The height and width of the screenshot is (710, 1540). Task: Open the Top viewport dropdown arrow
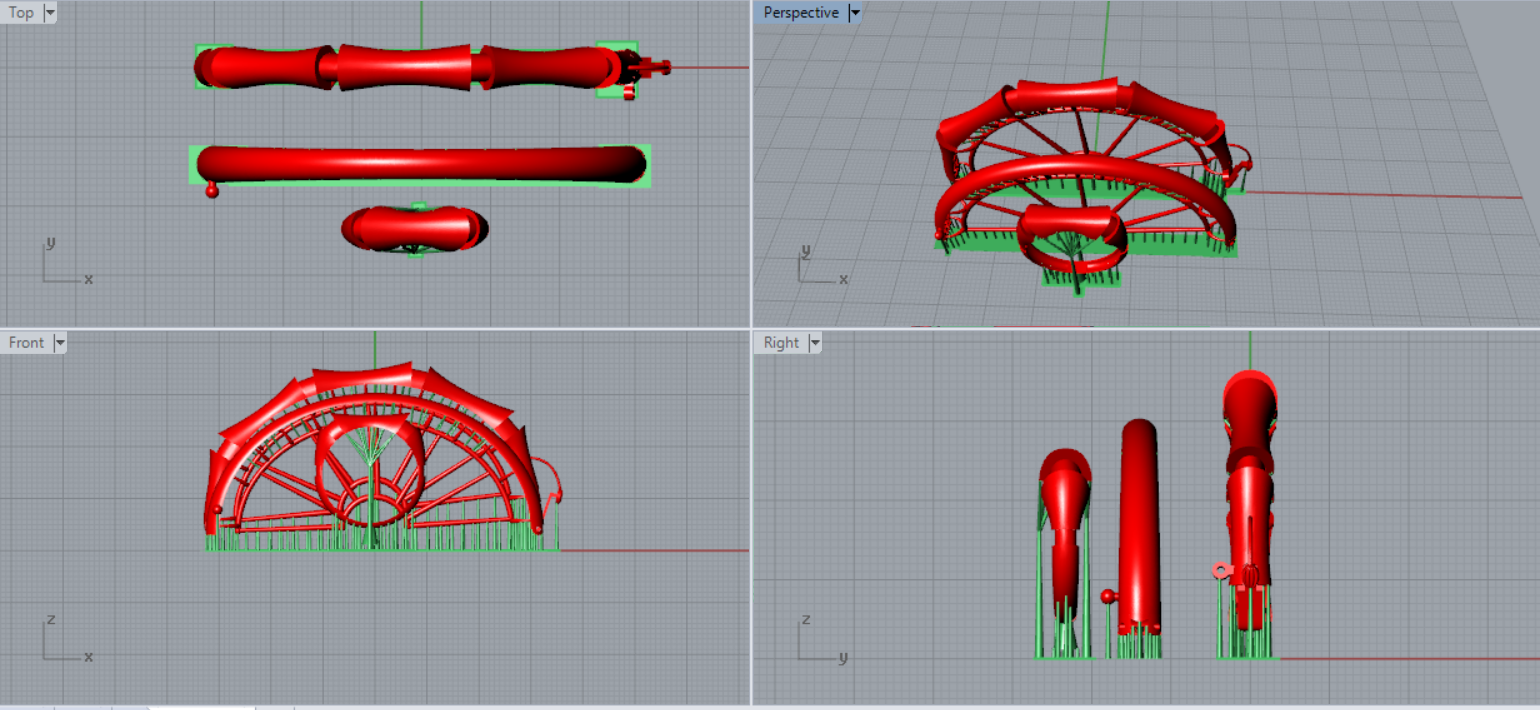point(50,13)
